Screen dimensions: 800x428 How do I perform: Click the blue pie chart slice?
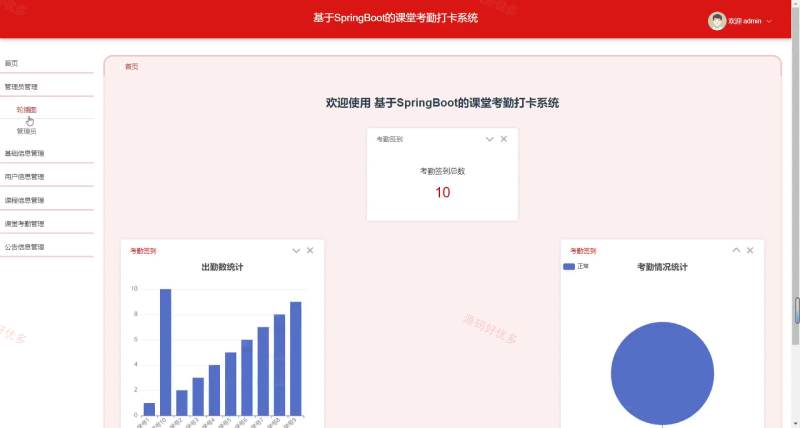click(662, 373)
